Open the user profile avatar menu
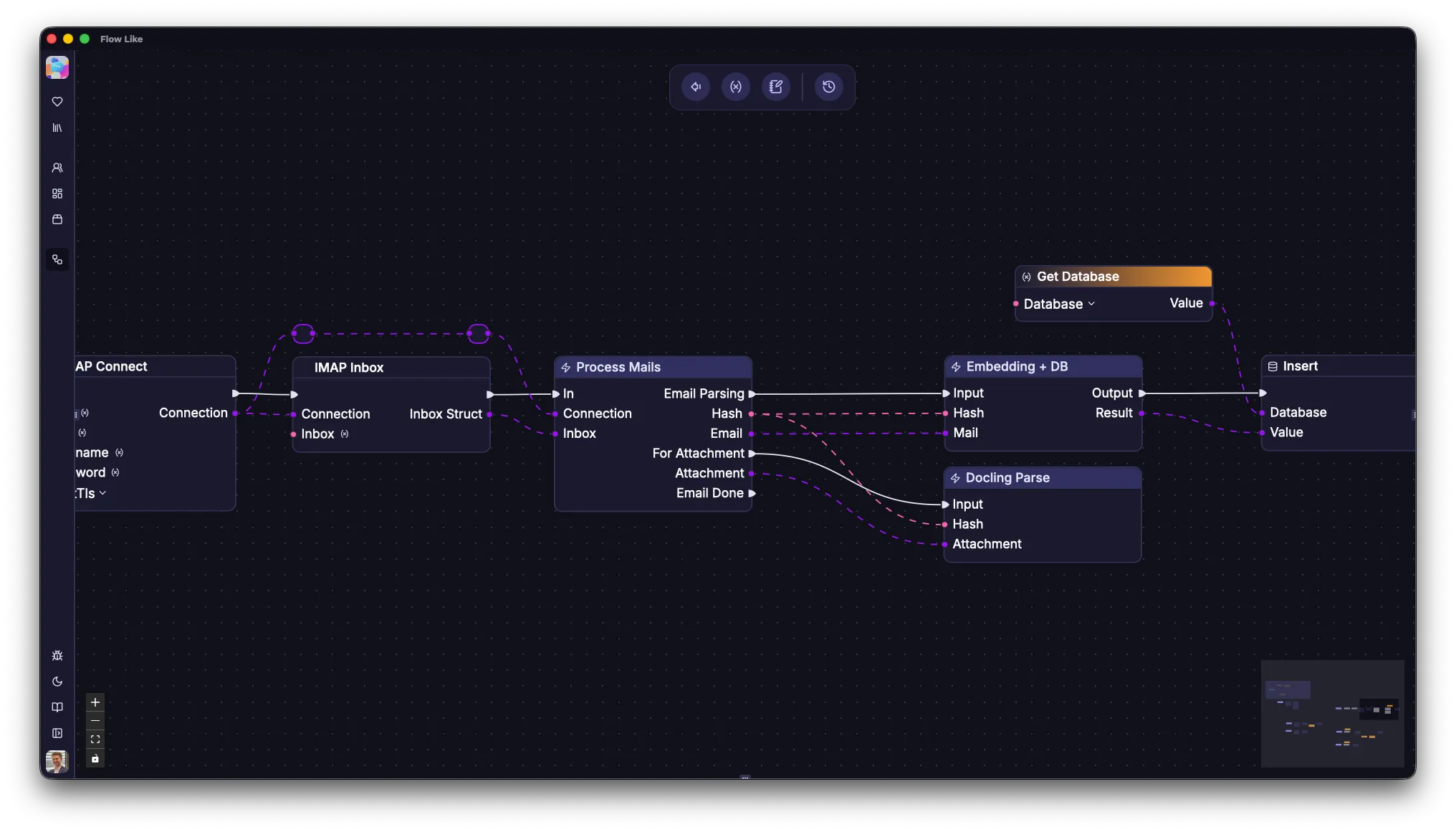 pos(57,761)
